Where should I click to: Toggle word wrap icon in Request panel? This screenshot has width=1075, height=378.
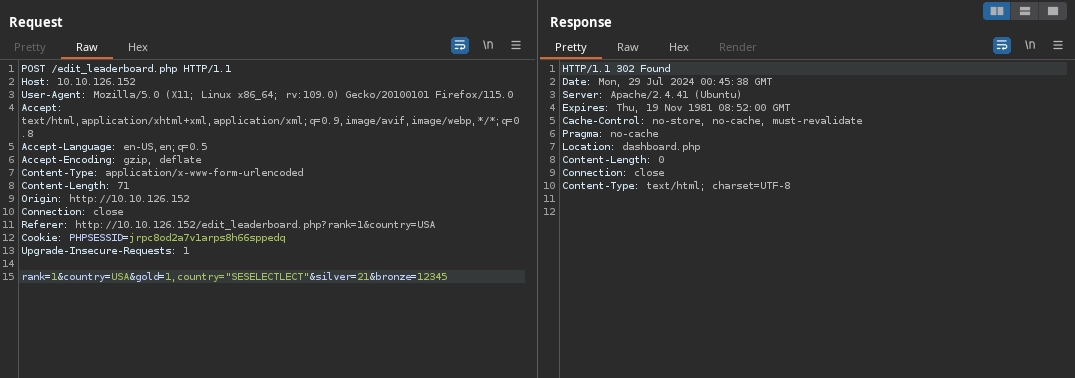[x=460, y=46]
